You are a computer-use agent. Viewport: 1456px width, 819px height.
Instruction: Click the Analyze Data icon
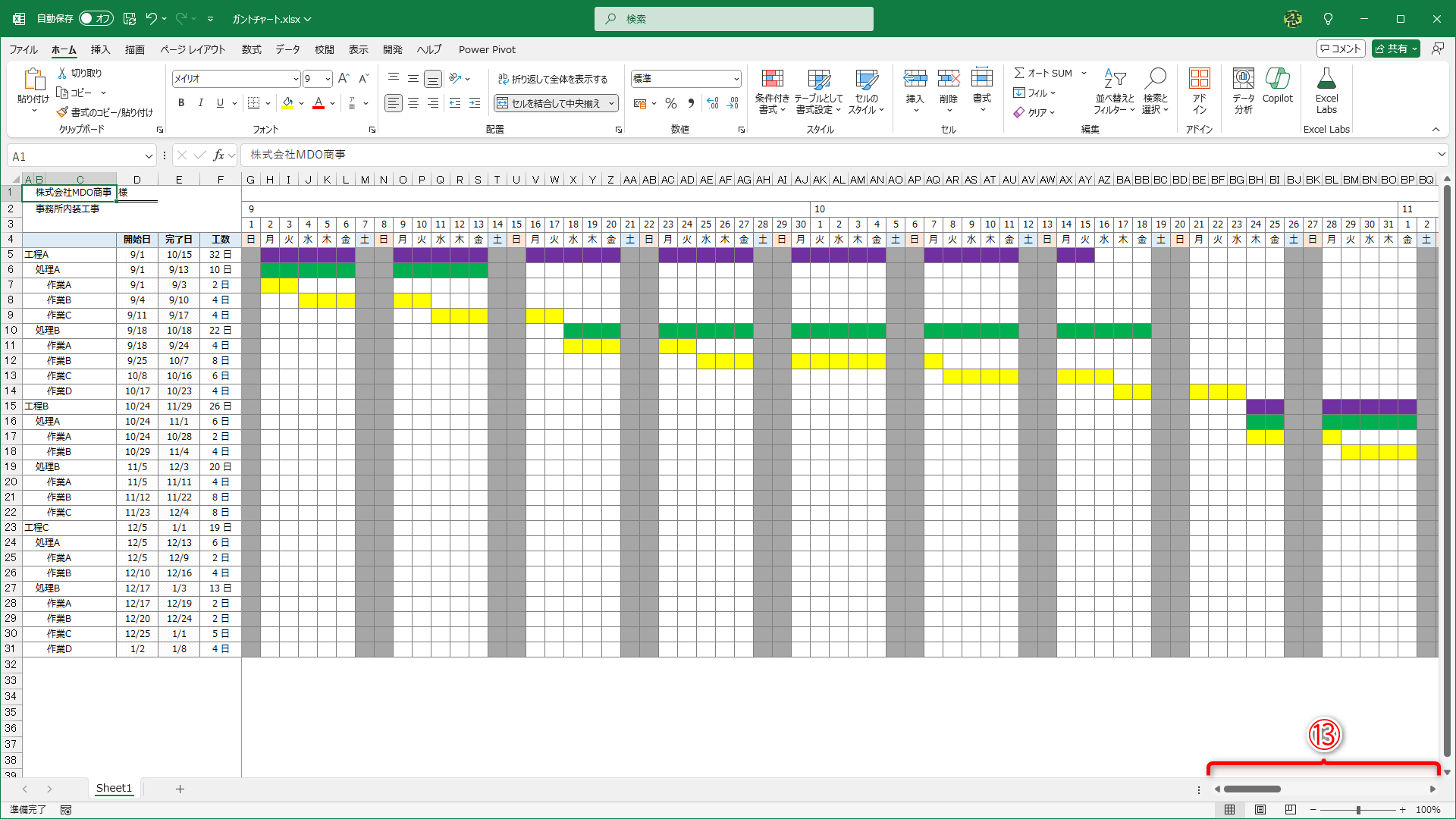[1243, 79]
